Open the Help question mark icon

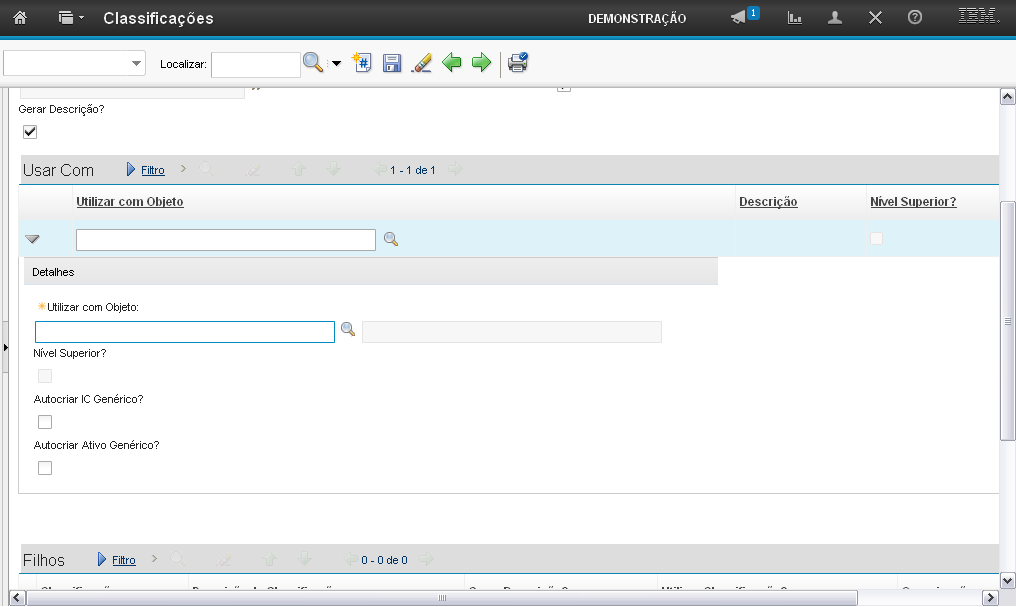(914, 18)
